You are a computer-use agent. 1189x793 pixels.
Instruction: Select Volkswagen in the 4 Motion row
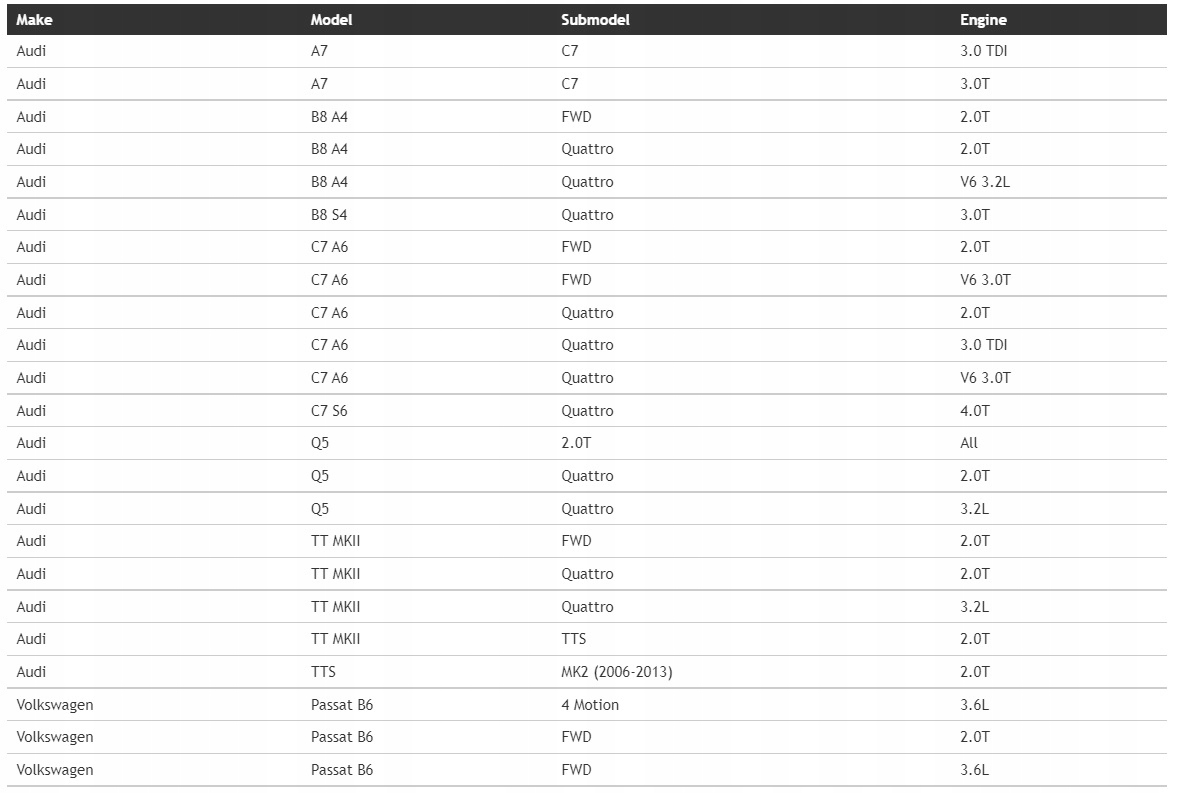coord(55,705)
